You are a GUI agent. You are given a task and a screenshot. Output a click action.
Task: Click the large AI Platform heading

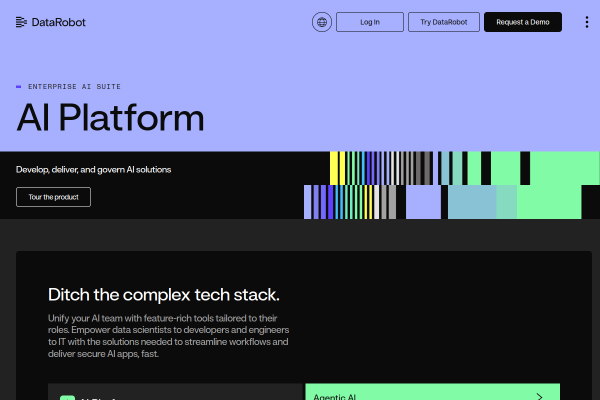coord(110,119)
